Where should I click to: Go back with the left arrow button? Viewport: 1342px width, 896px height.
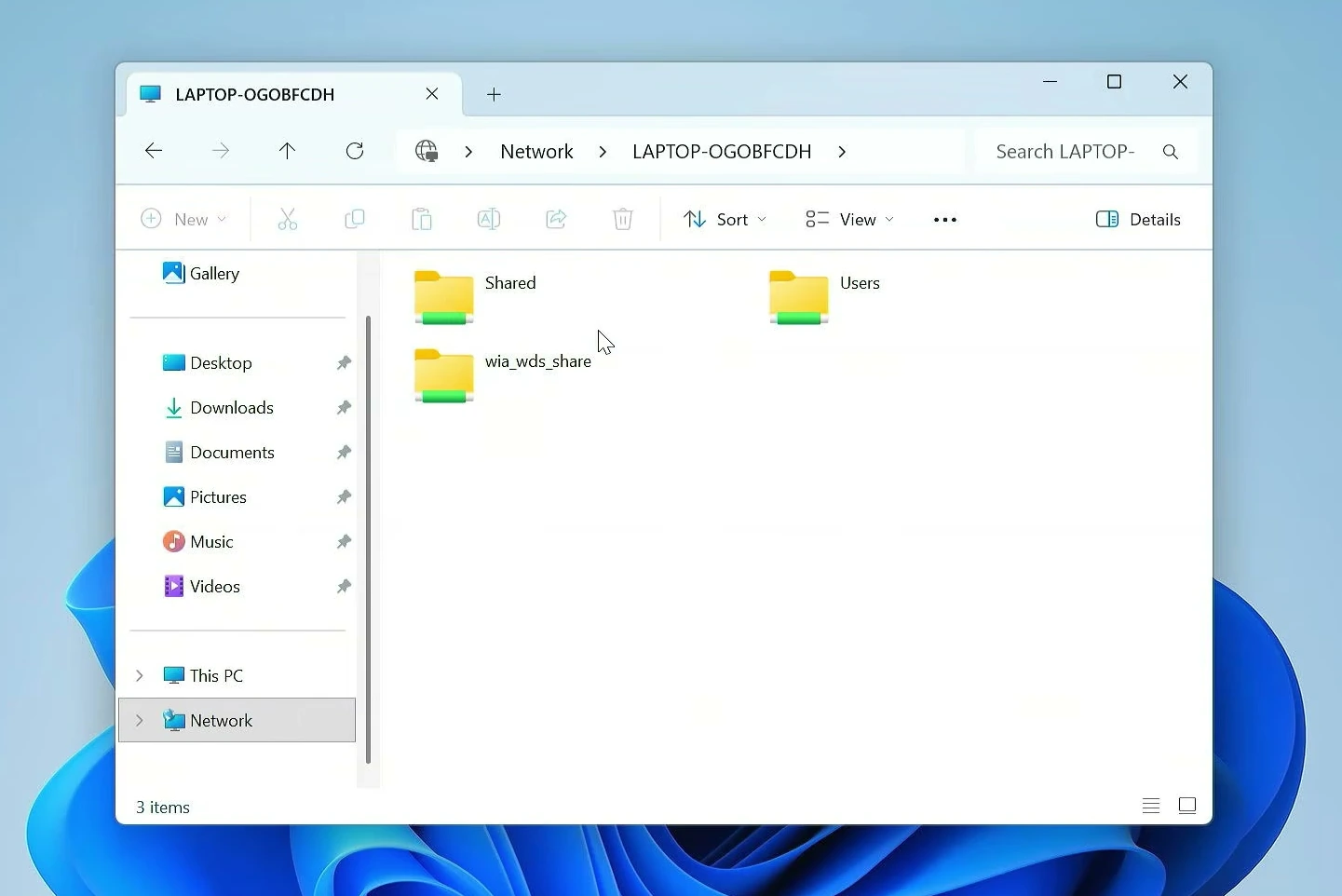(x=154, y=151)
